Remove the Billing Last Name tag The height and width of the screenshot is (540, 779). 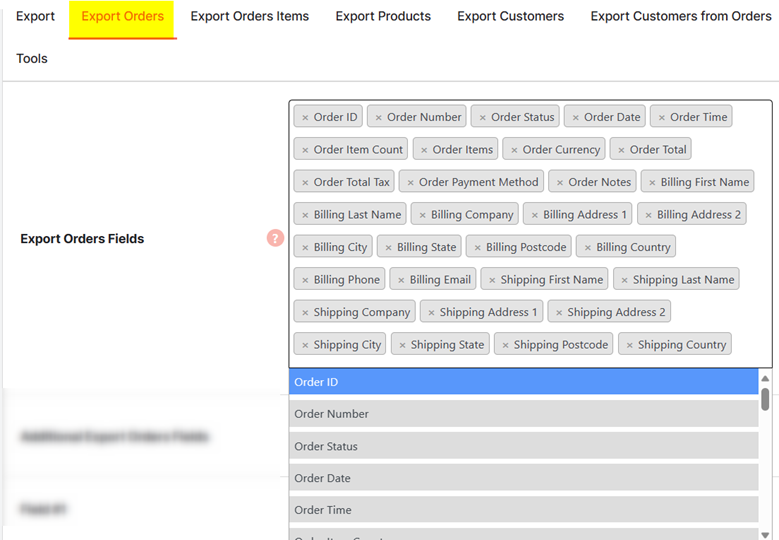point(305,215)
